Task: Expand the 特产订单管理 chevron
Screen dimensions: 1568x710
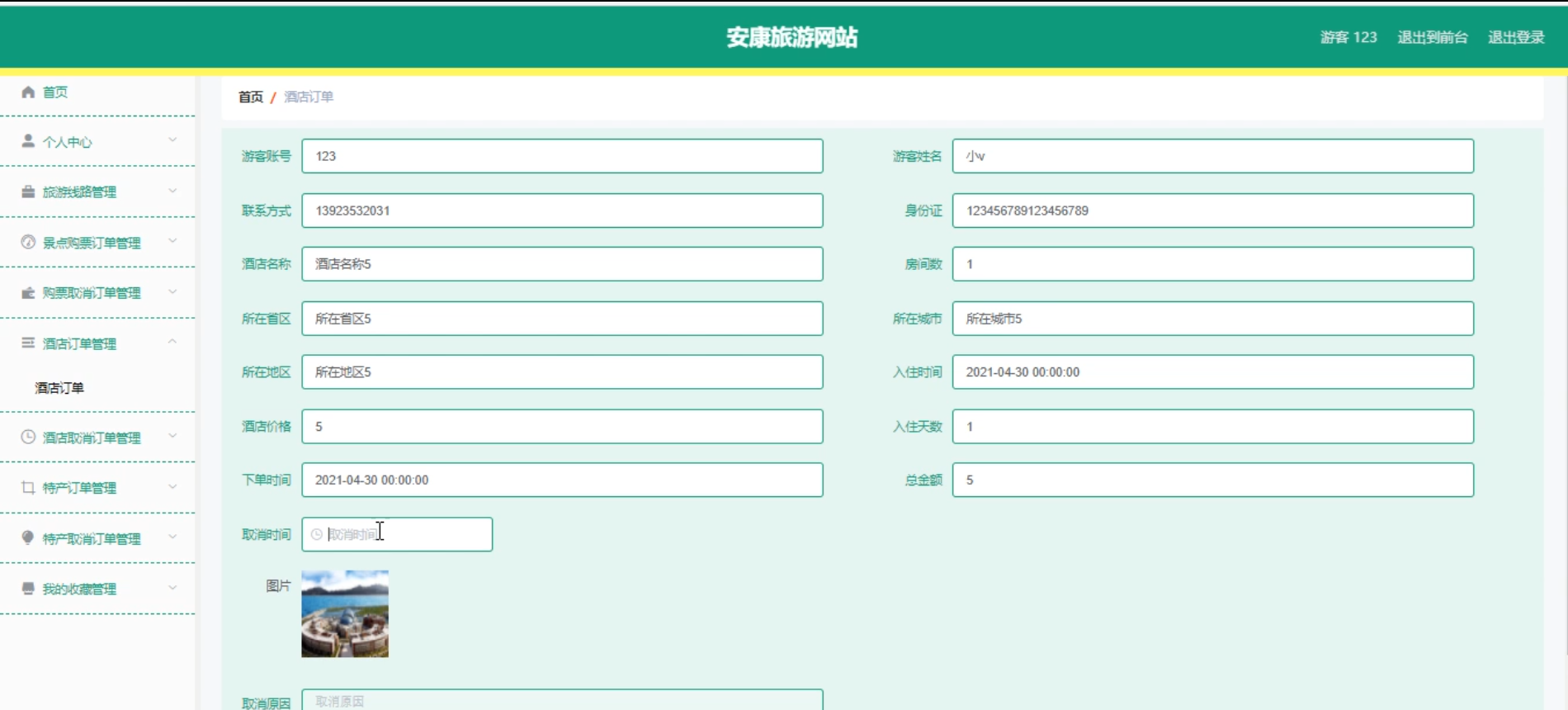Action: point(172,486)
